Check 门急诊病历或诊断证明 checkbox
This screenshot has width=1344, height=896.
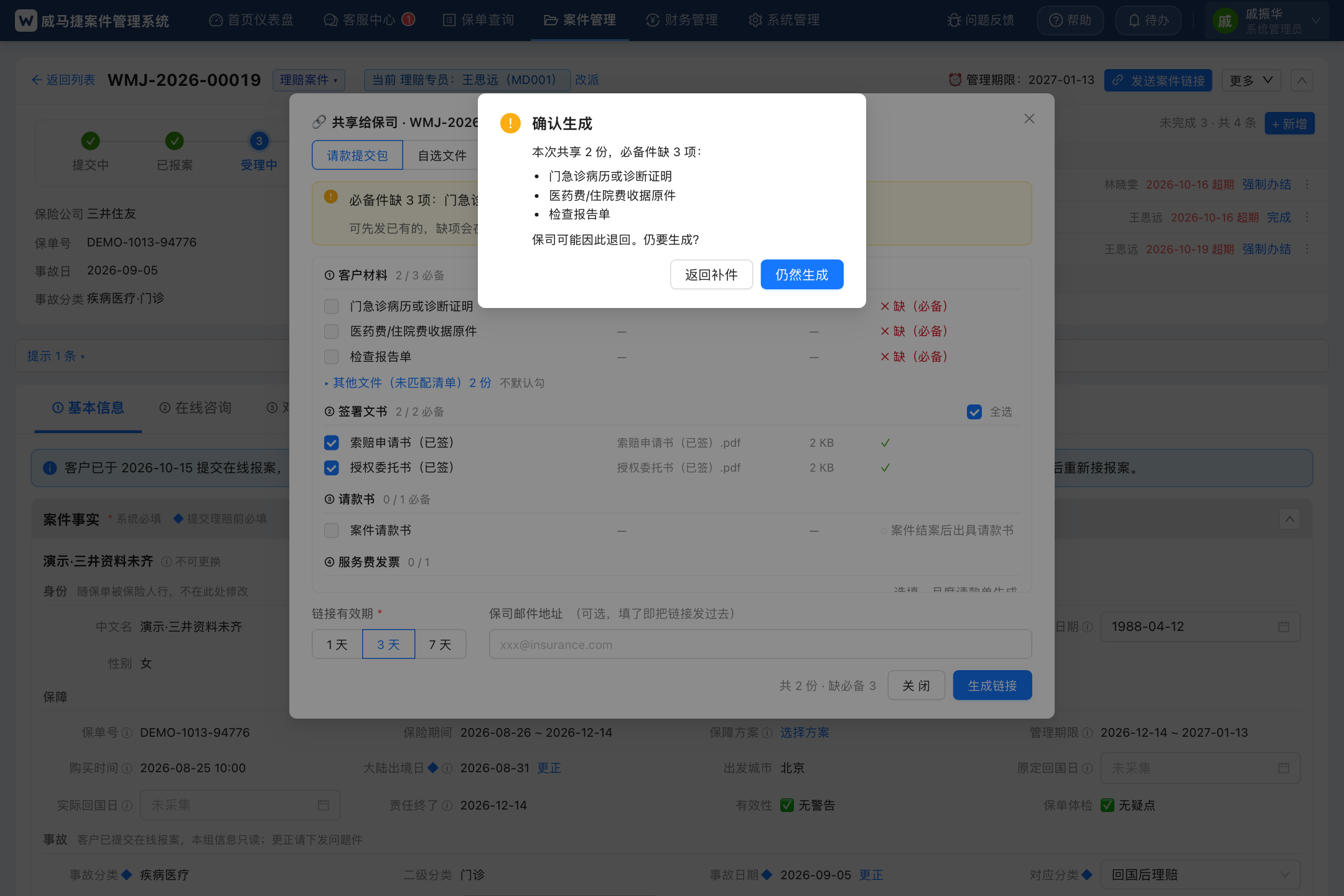pos(332,306)
